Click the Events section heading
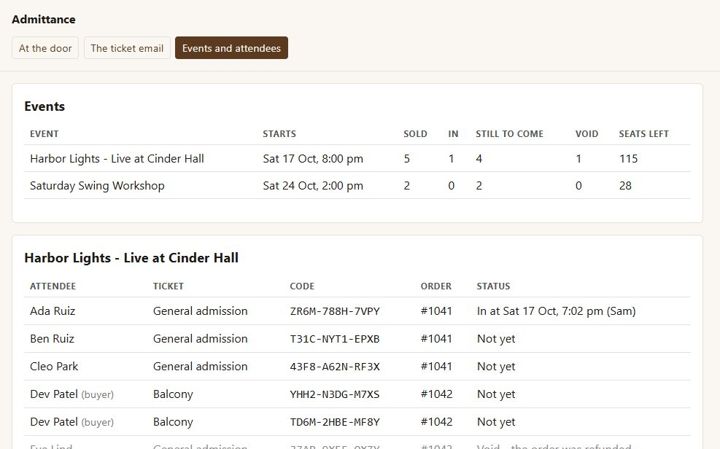Screen dimensions: 720x449 click(x=45, y=107)
